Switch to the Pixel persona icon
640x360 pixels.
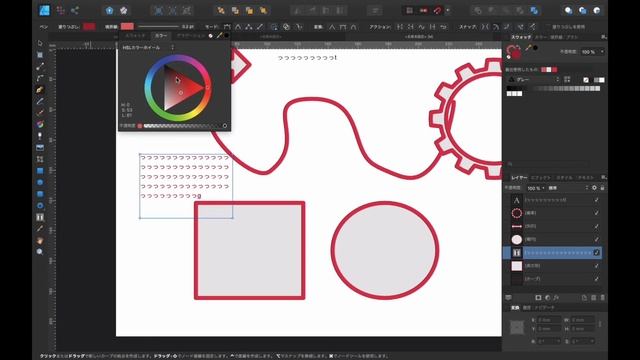[x=60, y=11]
